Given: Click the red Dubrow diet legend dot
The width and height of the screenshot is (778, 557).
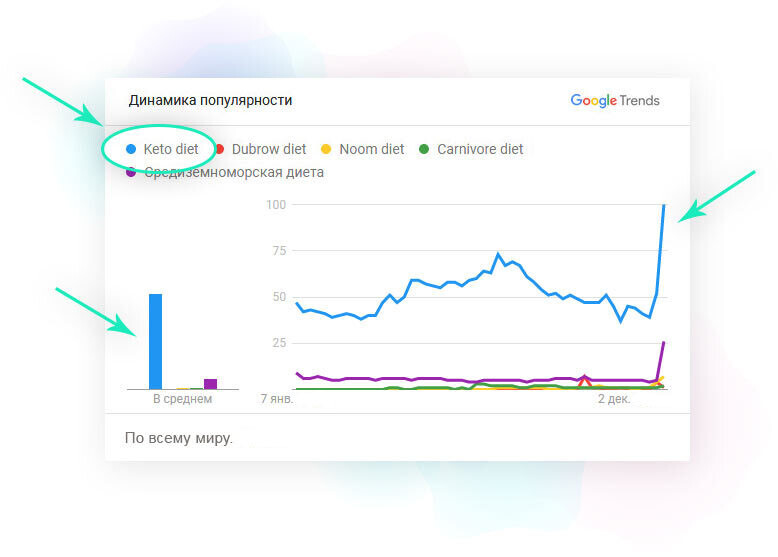Looking at the screenshot, I should point(219,149).
